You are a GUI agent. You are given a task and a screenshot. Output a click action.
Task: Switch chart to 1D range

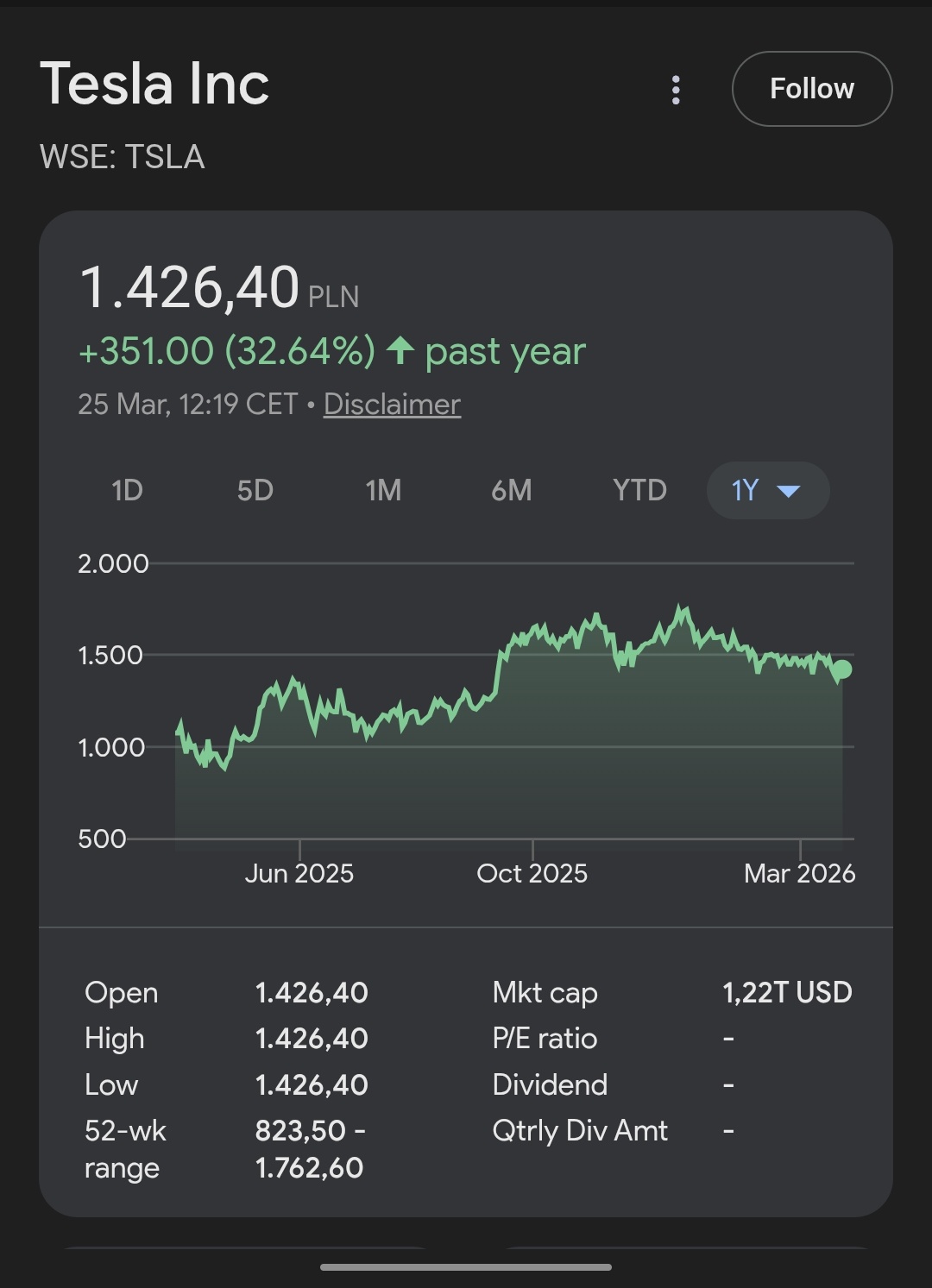tap(127, 490)
